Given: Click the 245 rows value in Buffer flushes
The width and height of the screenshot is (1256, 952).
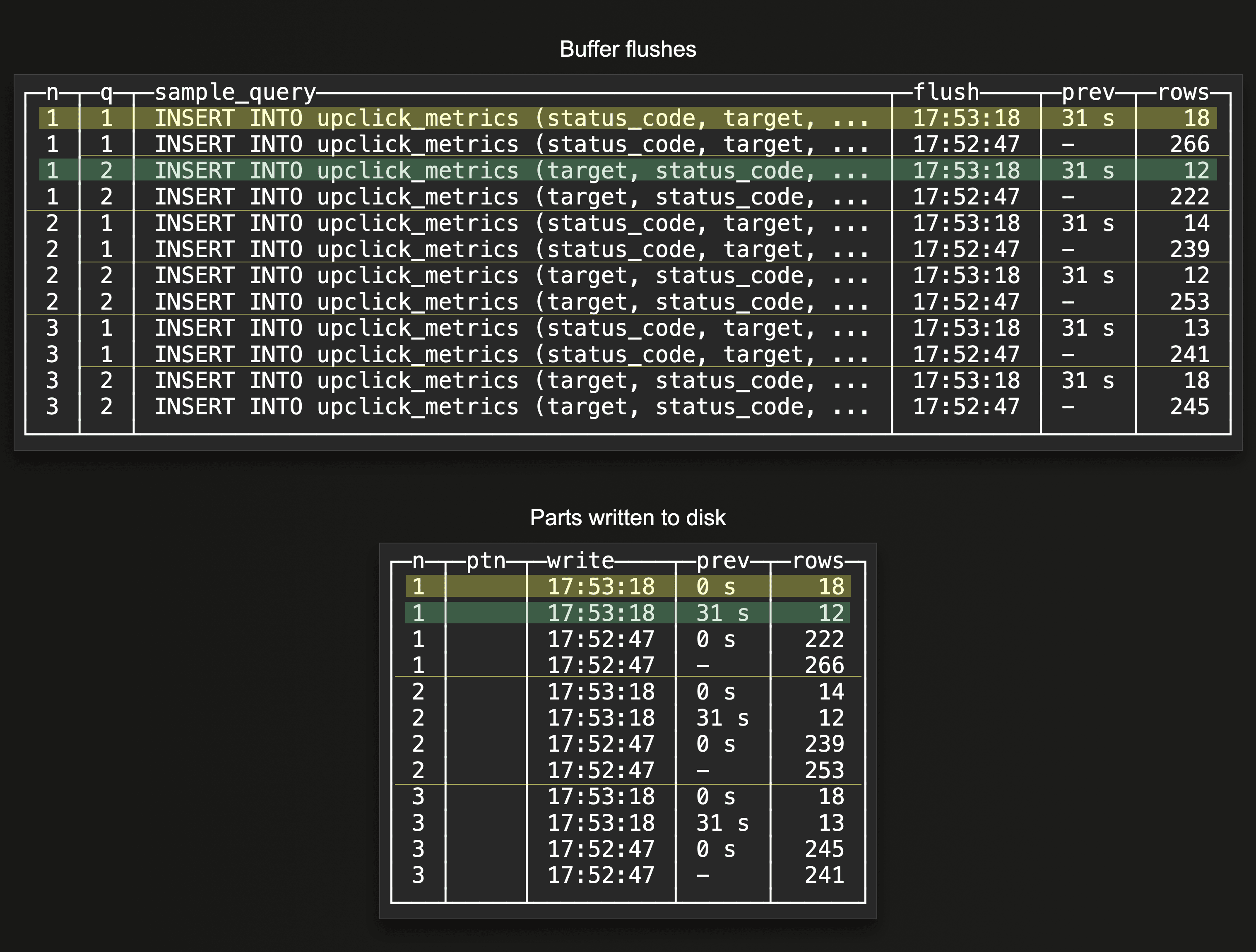Looking at the screenshot, I should (x=1189, y=407).
